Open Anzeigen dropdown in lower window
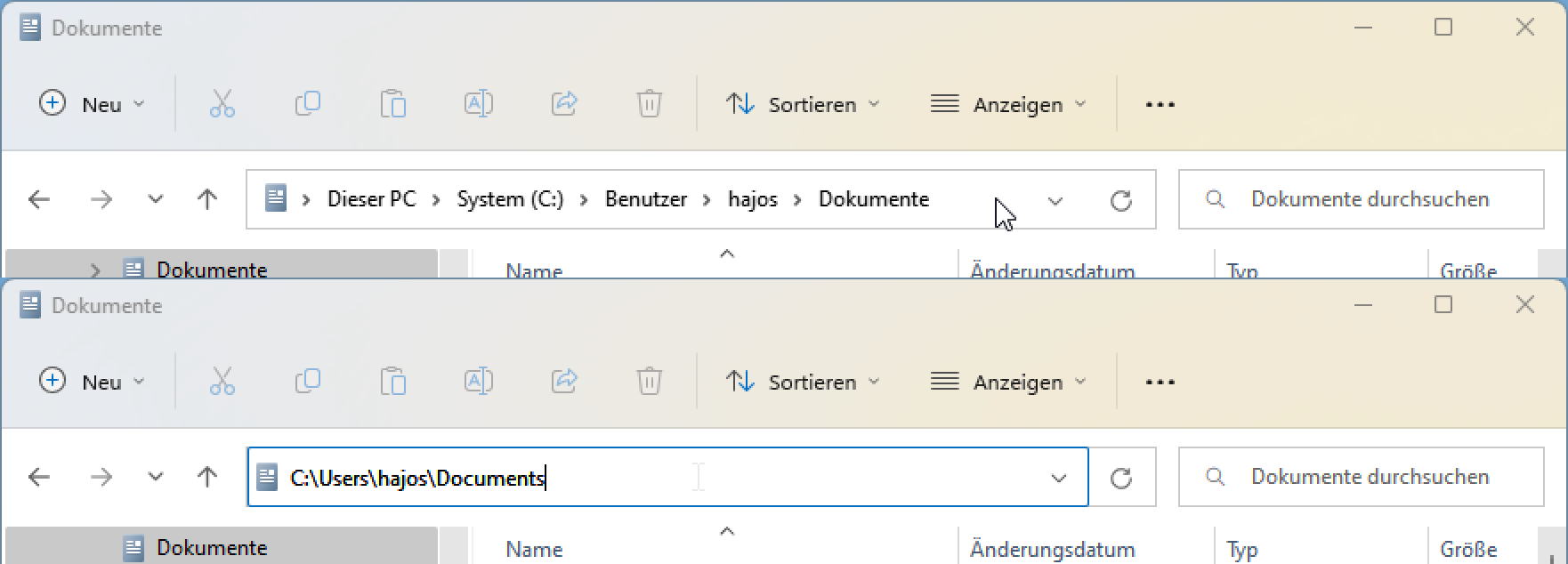This screenshot has height=564, width=1568. [1008, 382]
